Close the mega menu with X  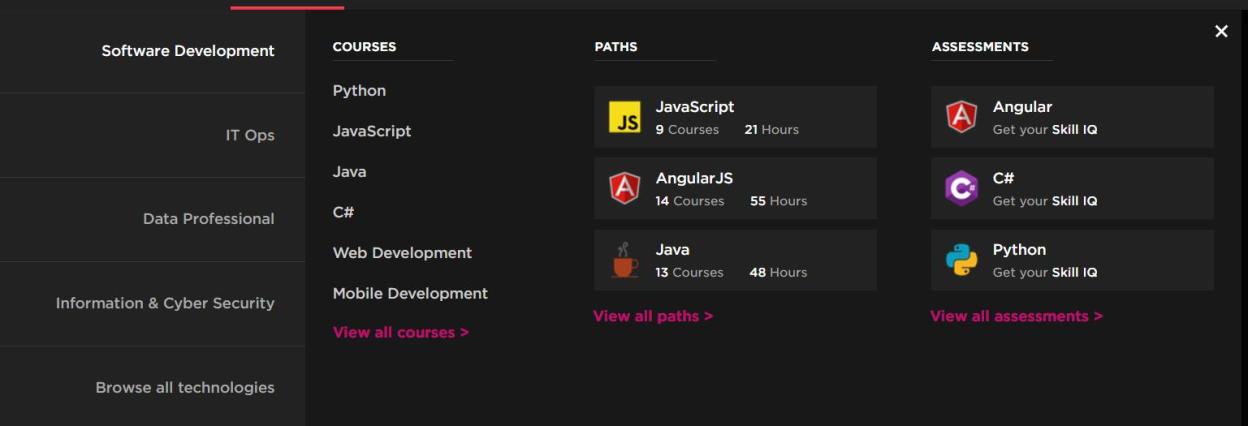1221,31
